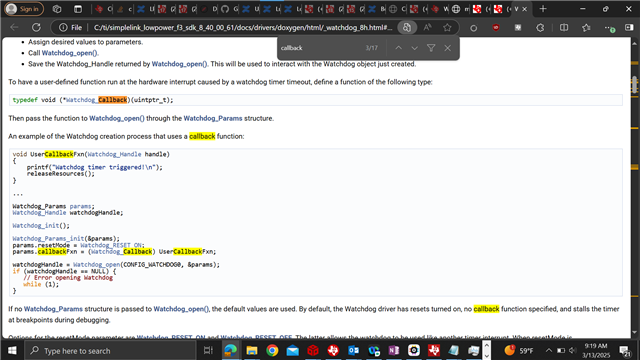Open the red cube app on taskbar
Image resolution: width=640 pixels, height=360 pixels.
click(x=313, y=350)
